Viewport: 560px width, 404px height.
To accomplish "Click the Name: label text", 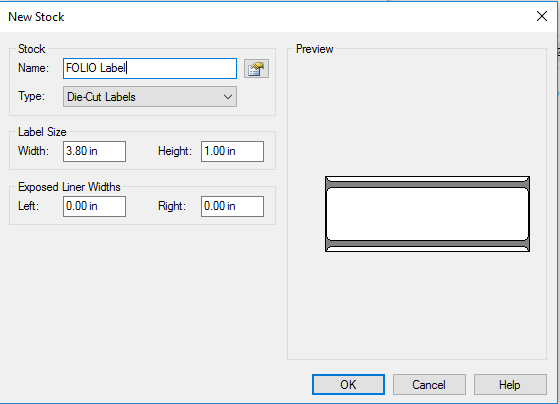I will (33, 68).
